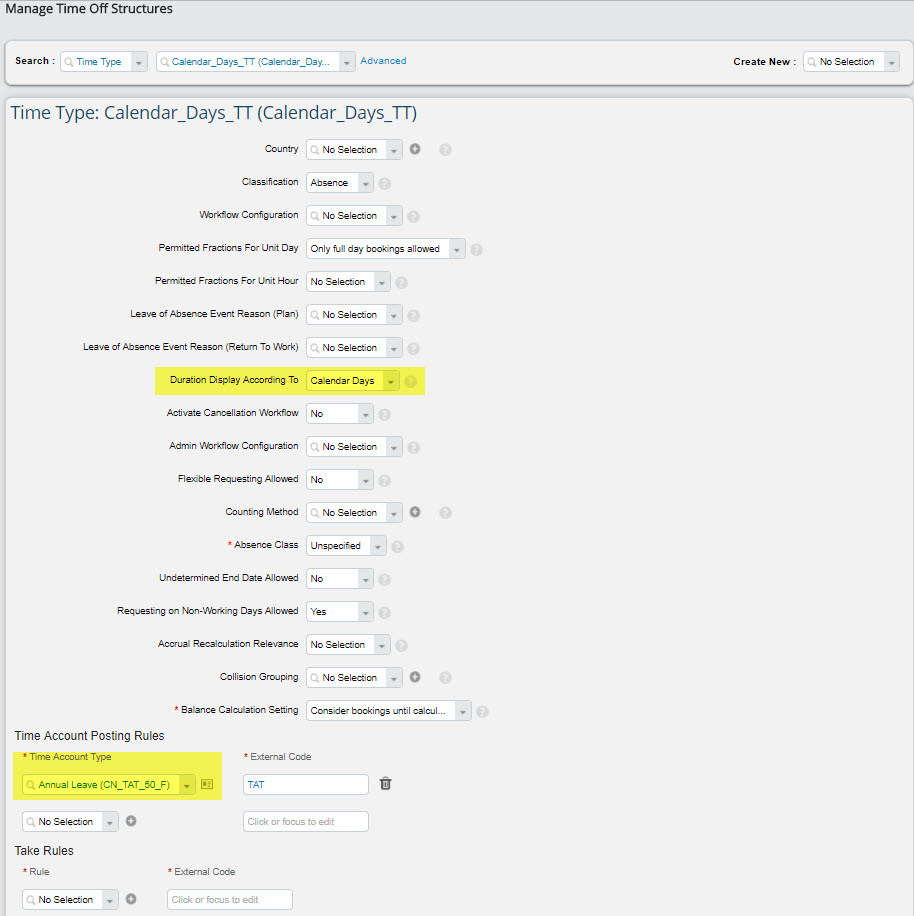Open Absence Class Unspecified dropdown

(x=378, y=546)
